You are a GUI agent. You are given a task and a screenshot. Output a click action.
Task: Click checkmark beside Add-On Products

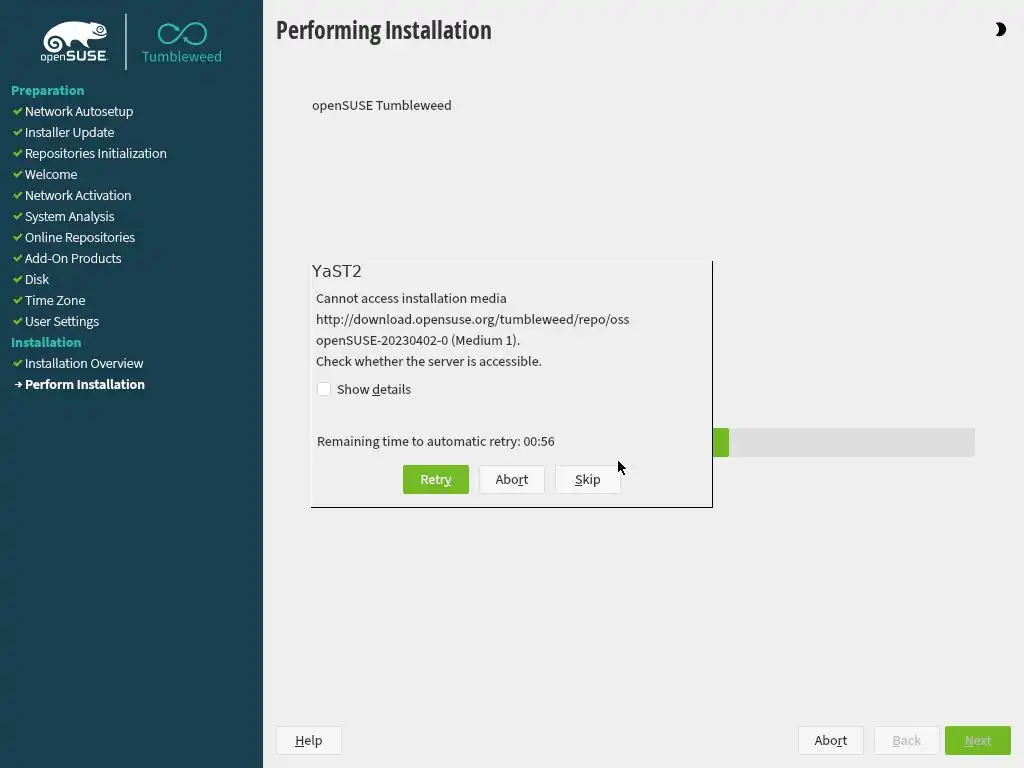[x=18, y=258]
